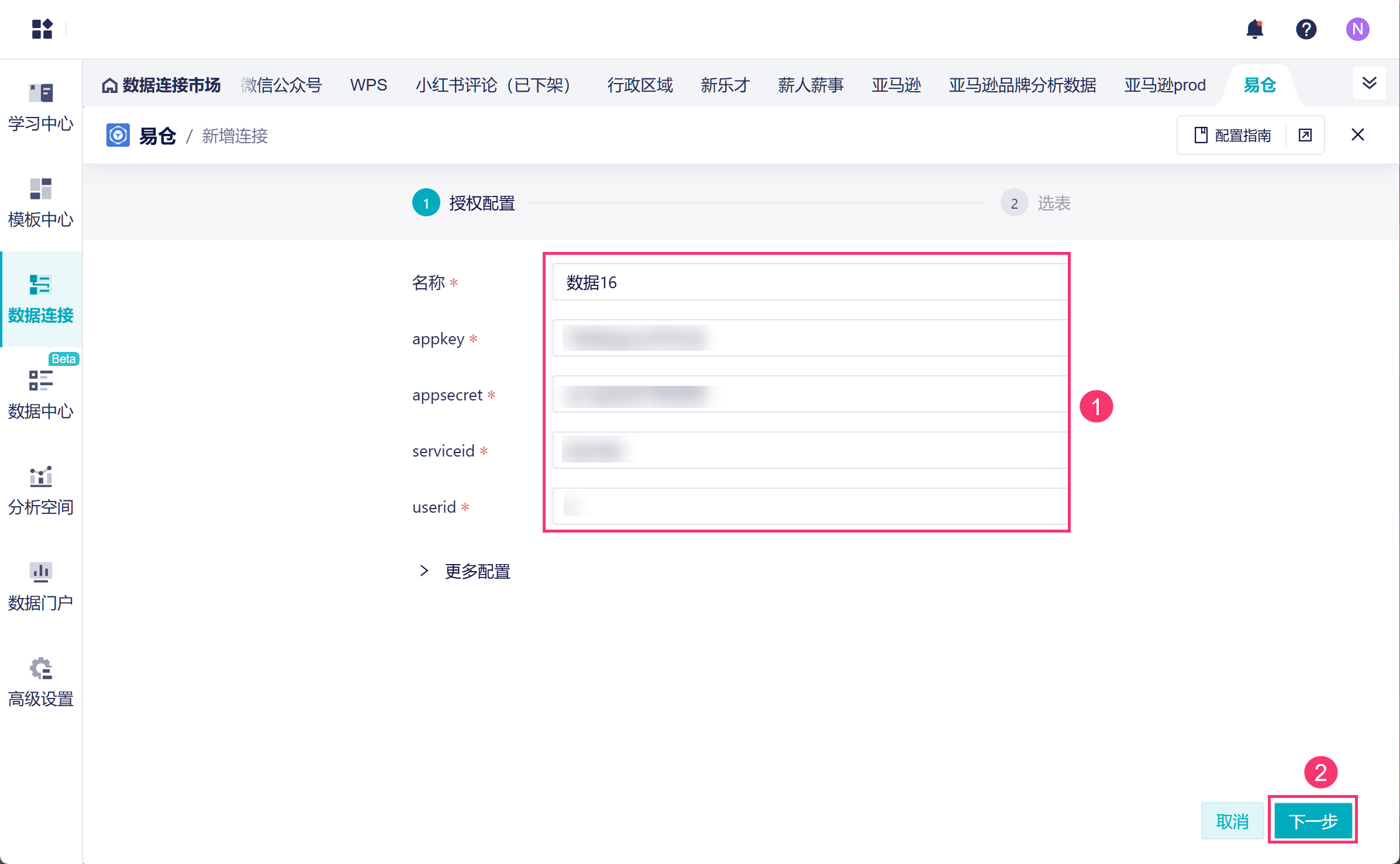The image size is (1400, 864).
Task: Open the notifications bell icon
Action: point(1254,29)
